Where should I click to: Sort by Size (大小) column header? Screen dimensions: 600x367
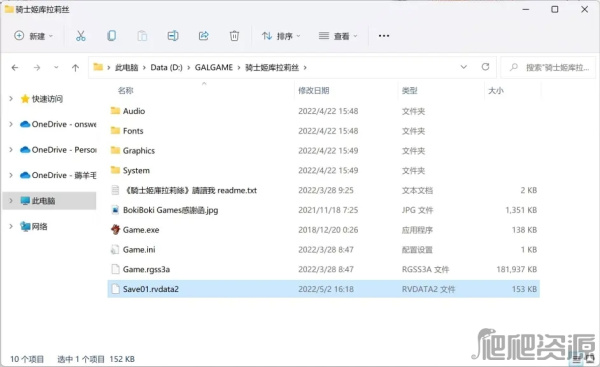[x=496, y=91]
